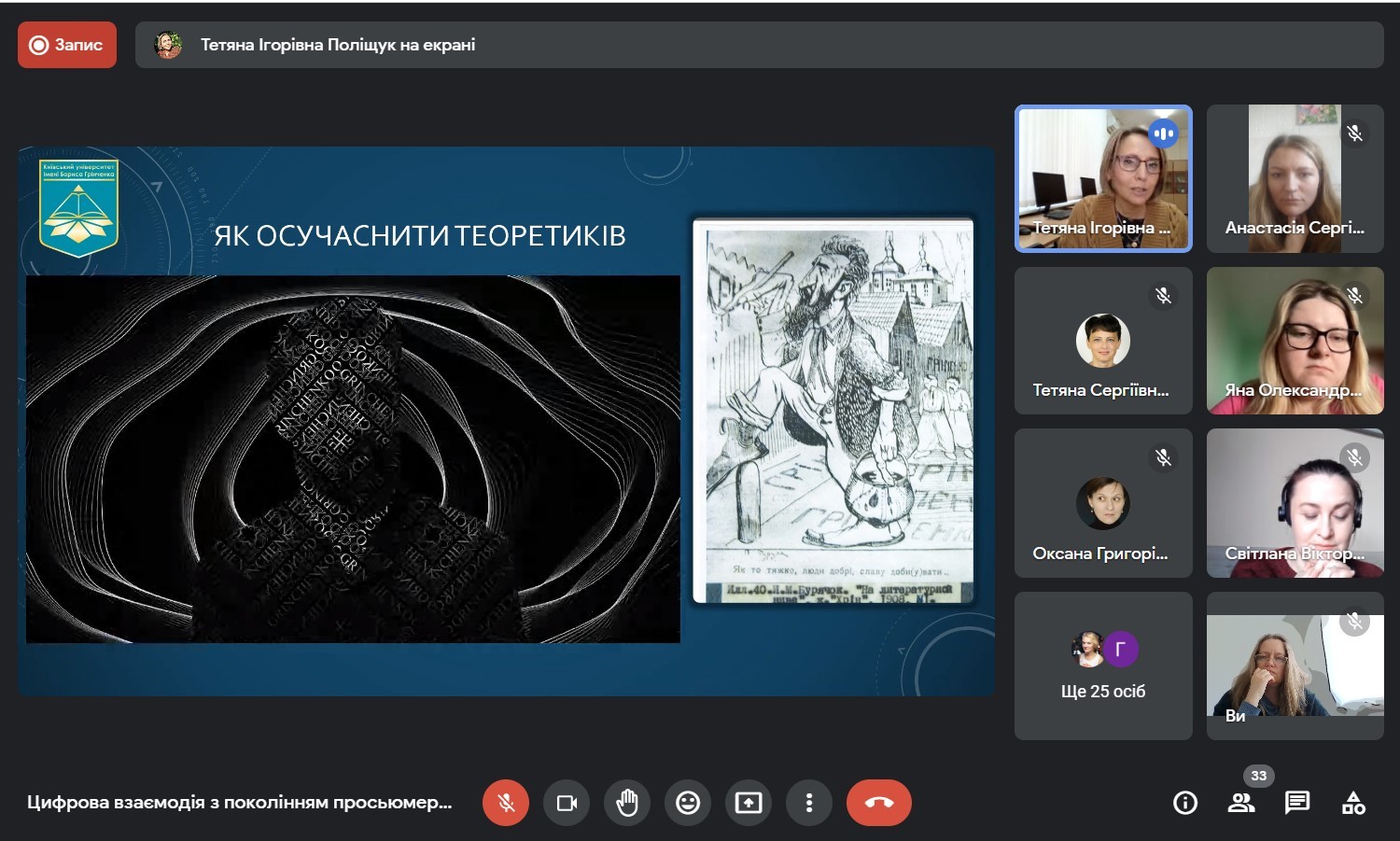Open the chat panel icon

[1297, 803]
